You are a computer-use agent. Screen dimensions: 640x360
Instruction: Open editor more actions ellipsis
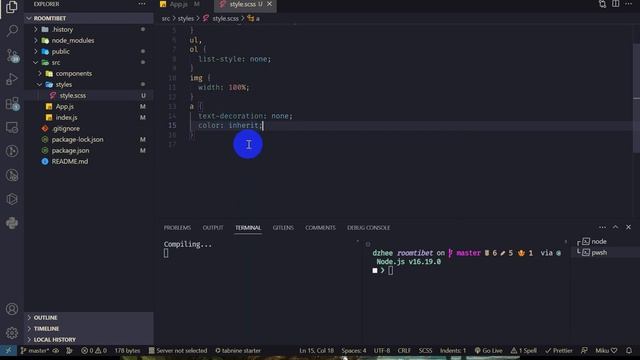(x=628, y=4)
